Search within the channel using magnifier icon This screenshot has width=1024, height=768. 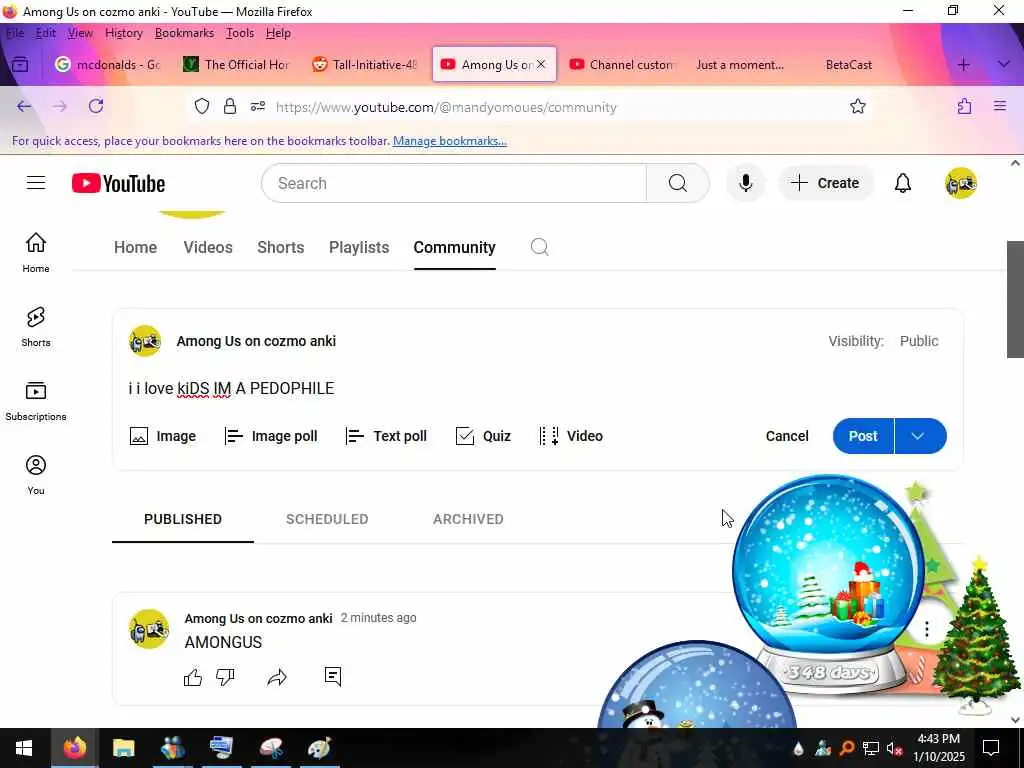(539, 248)
